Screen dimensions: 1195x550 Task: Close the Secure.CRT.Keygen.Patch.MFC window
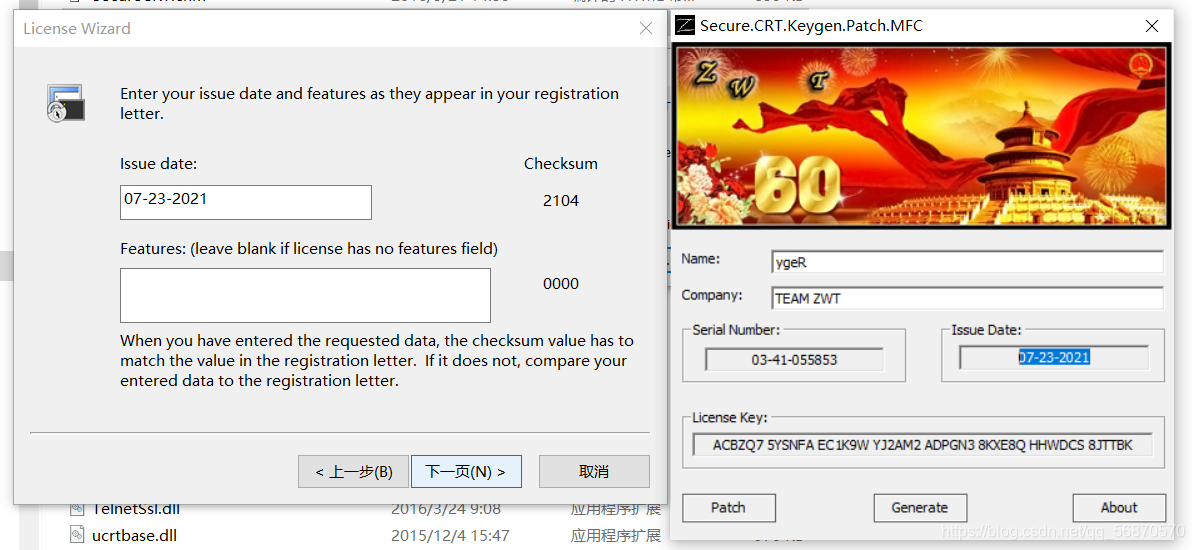pos(1152,26)
